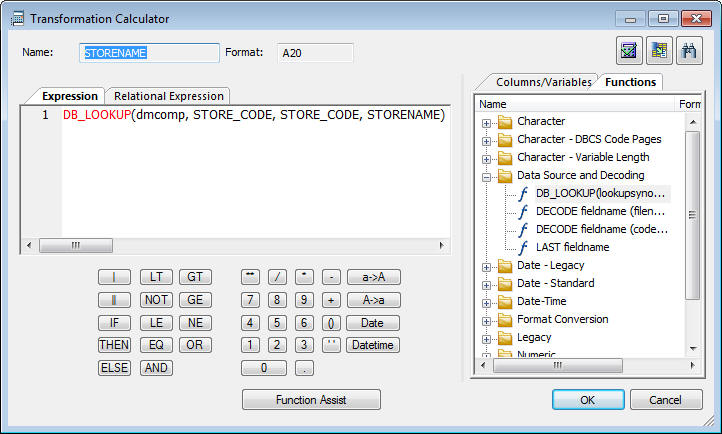Confirm with the OK button
Screen dimensions: 722x434
(x=588, y=399)
